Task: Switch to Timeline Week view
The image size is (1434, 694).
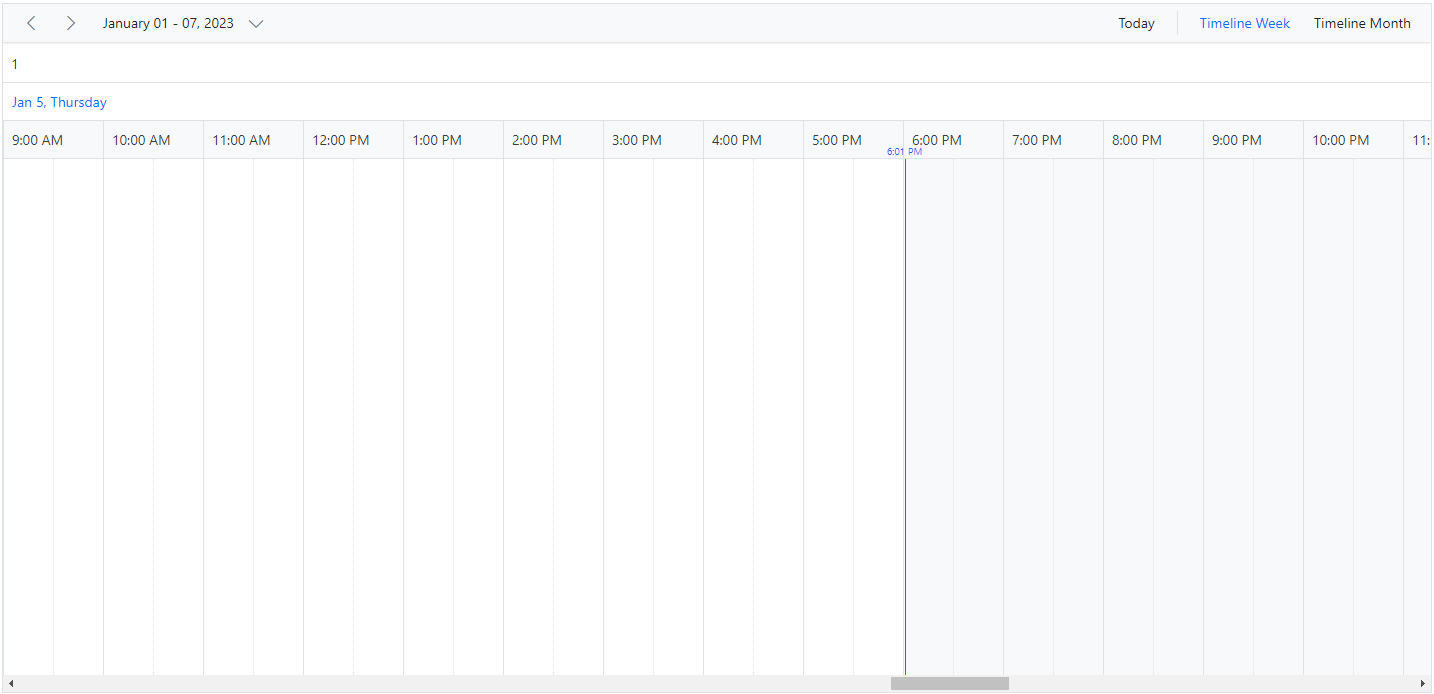Action: [x=1244, y=23]
